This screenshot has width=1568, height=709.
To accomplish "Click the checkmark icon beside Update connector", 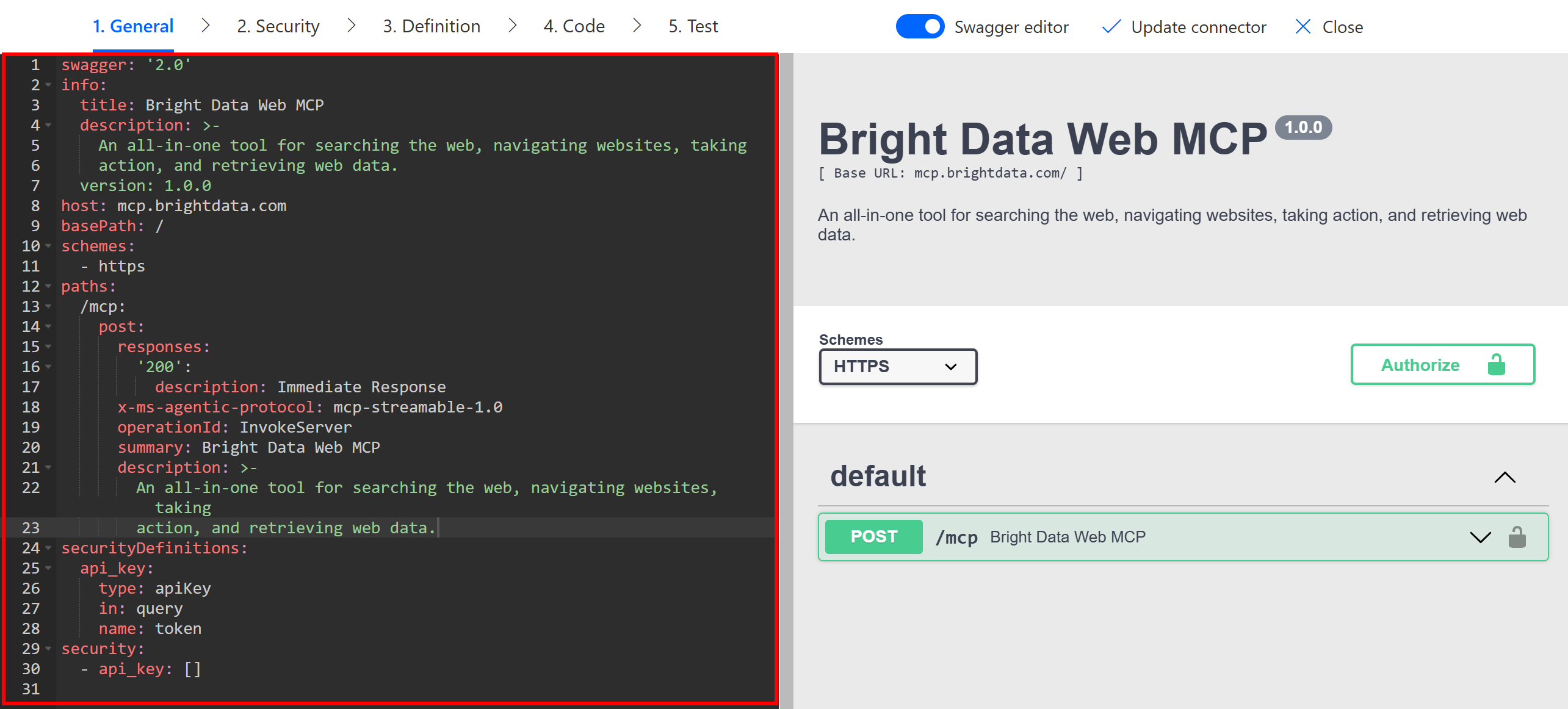I will [x=1111, y=26].
